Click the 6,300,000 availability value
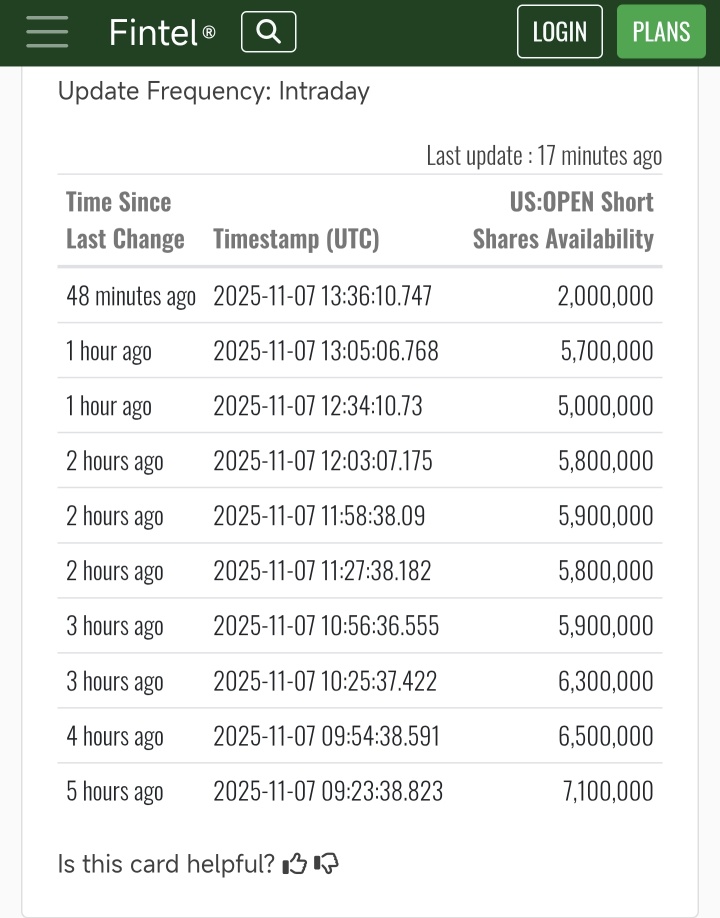Screen dimensions: 720x918 pyautogui.click(x=605, y=681)
